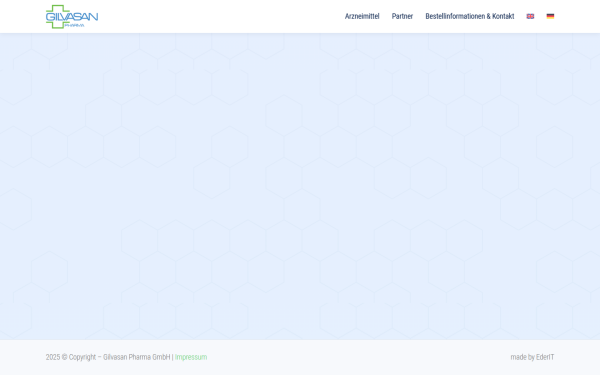Switch language with the UK flag icon

coord(530,16)
